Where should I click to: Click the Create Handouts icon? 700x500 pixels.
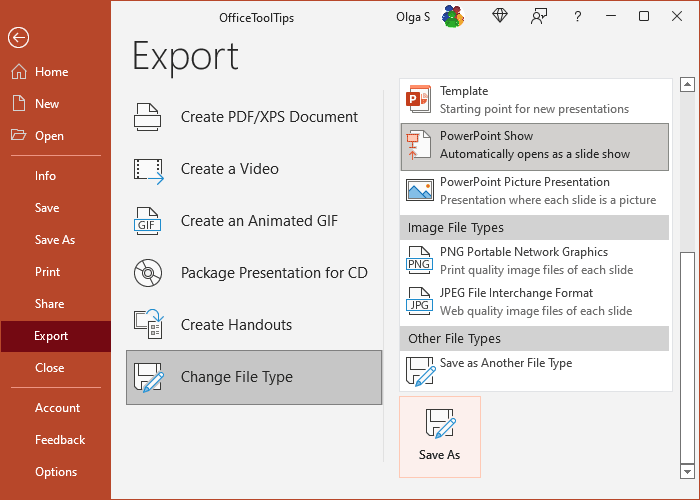[x=149, y=324]
